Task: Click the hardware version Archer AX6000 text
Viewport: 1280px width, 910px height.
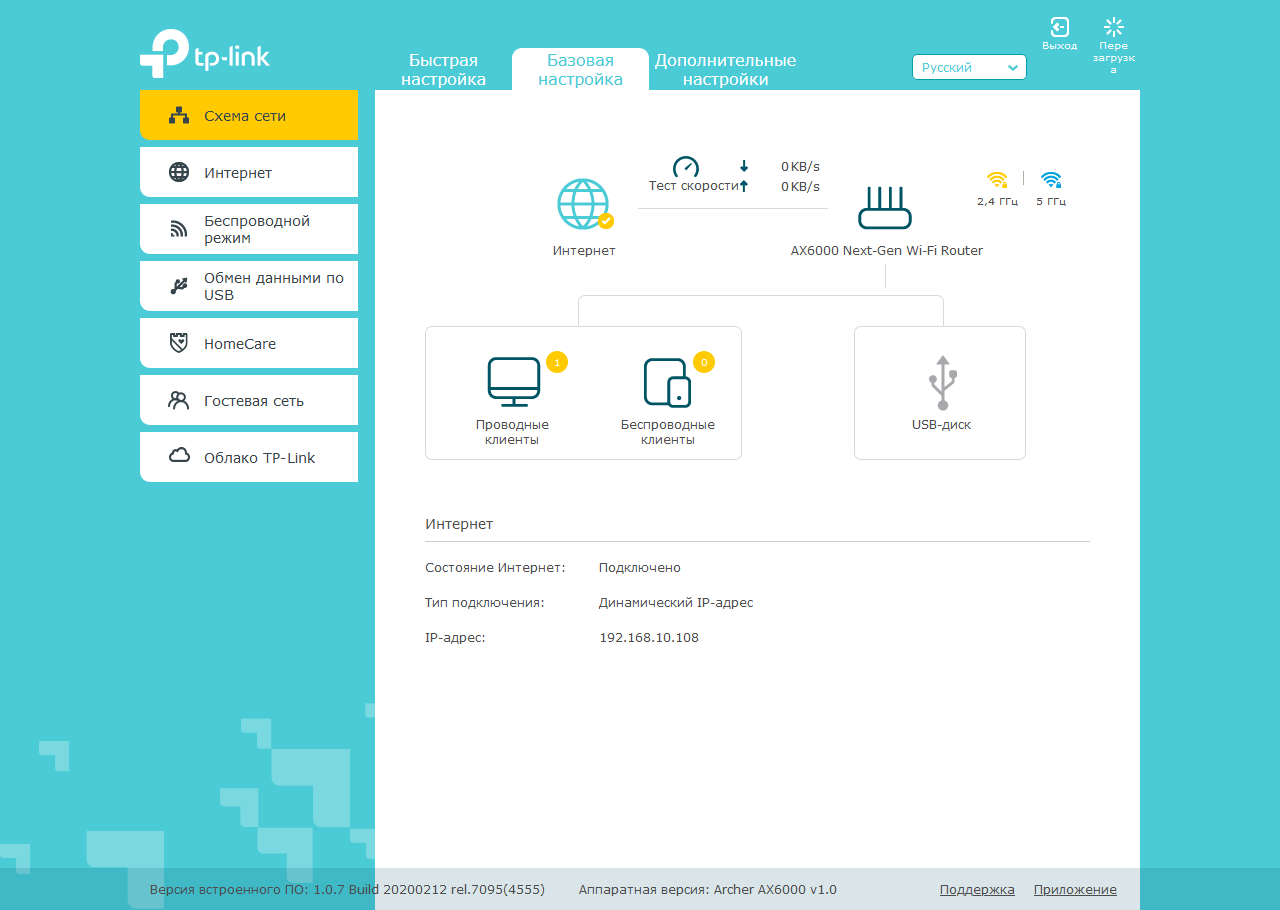Action: pos(708,889)
